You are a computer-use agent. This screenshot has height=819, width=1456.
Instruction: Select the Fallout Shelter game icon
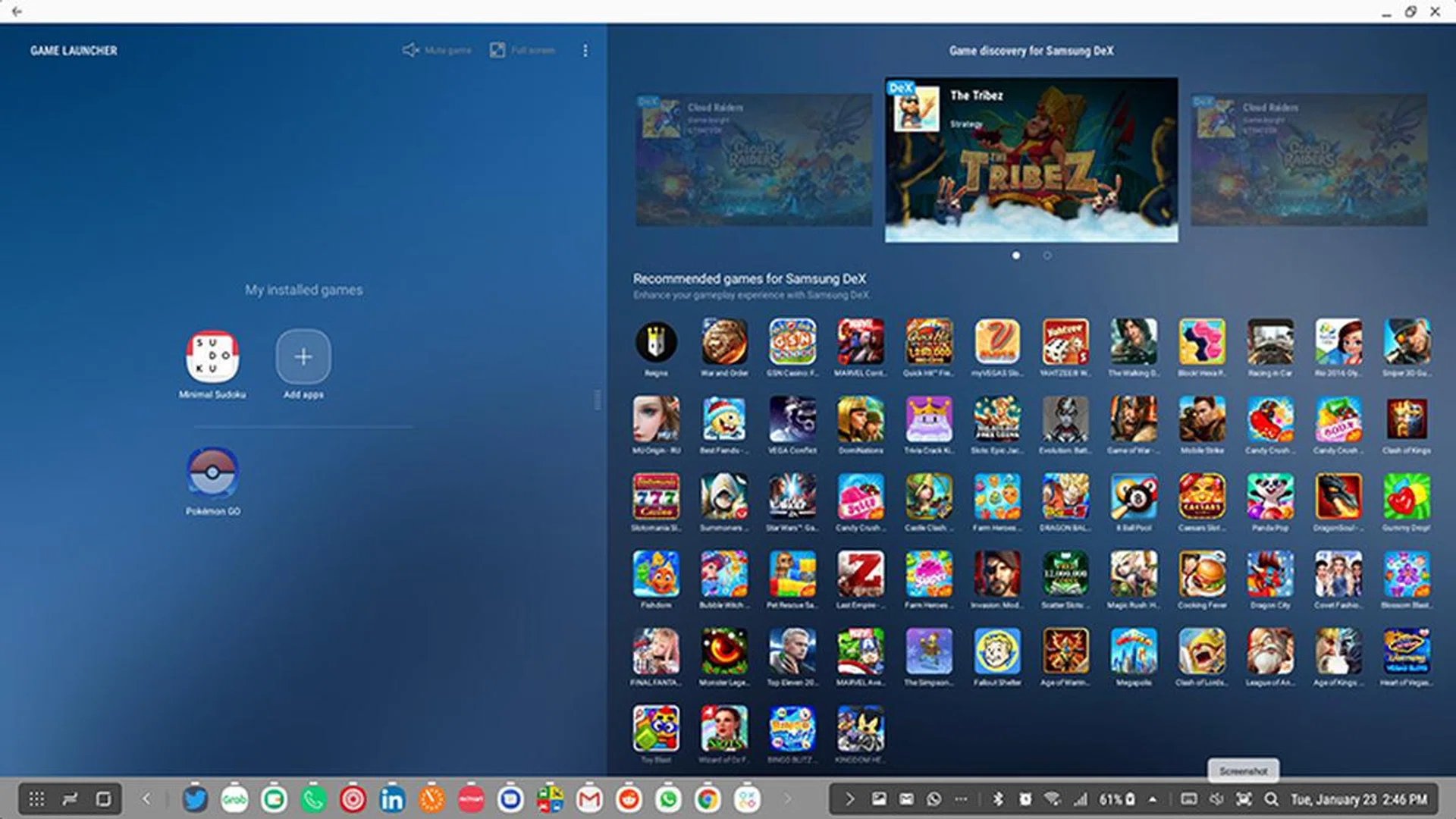997,651
